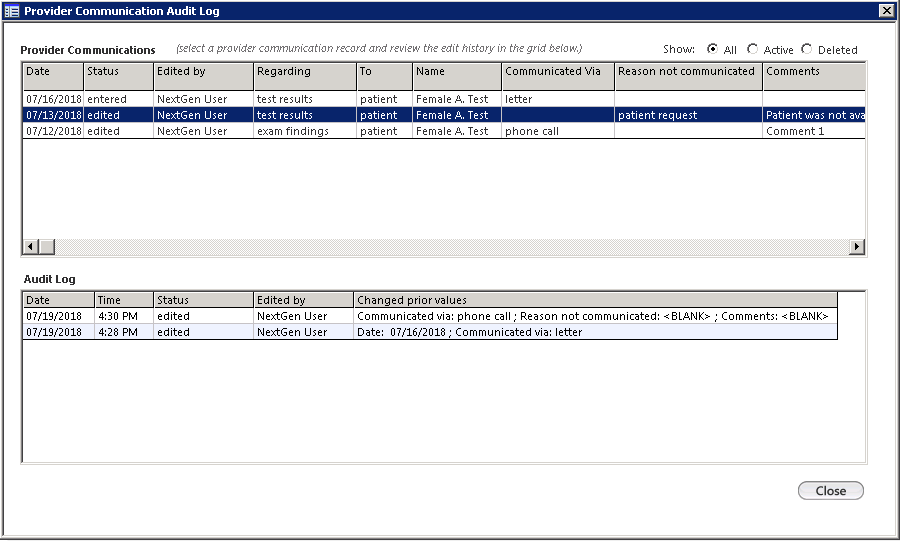Click the Regarding column header
This screenshot has width=900, height=541.
click(x=305, y=76)
